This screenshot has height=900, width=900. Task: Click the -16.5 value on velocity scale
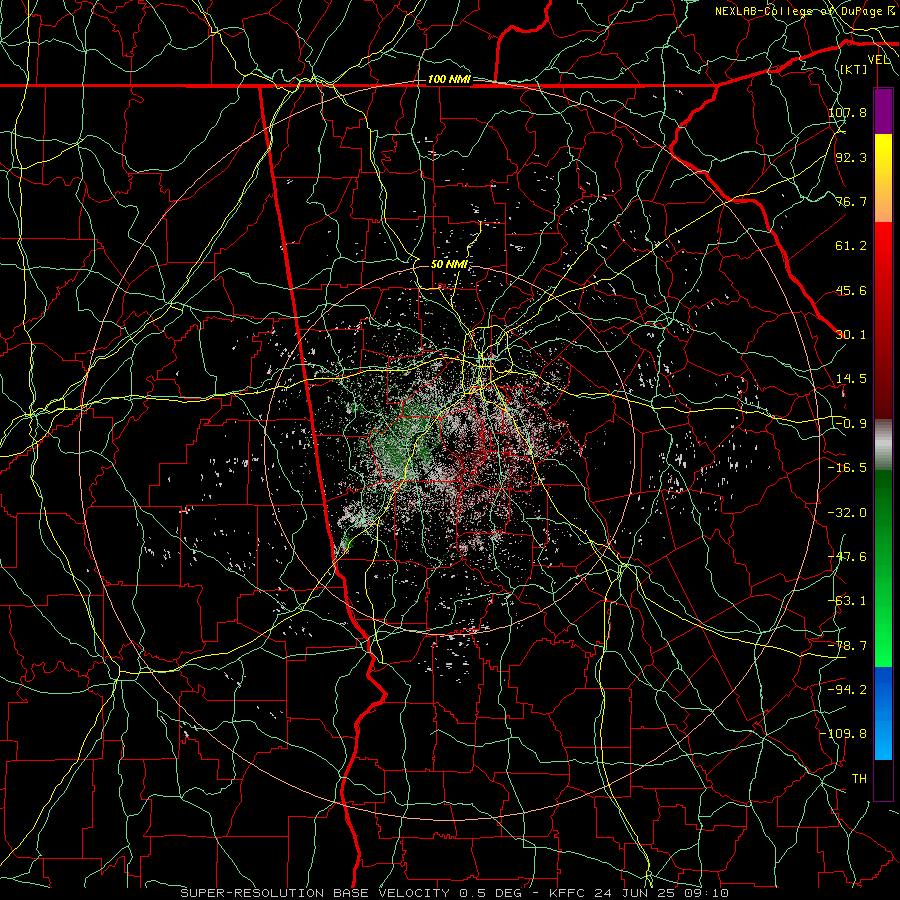pyautogui.click(x=847, y=468)
